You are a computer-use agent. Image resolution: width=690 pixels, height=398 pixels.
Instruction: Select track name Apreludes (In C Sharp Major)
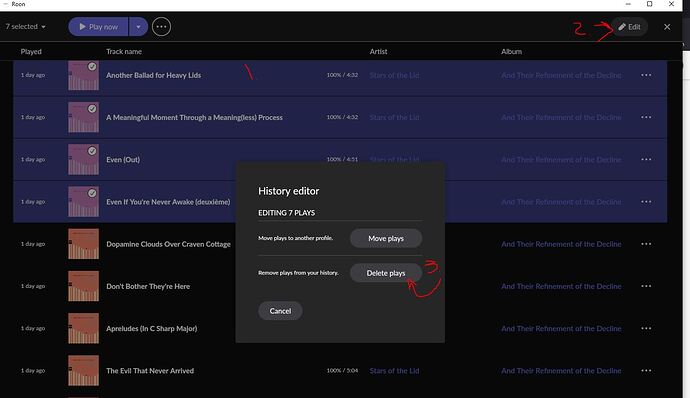(x=151, y=328)
